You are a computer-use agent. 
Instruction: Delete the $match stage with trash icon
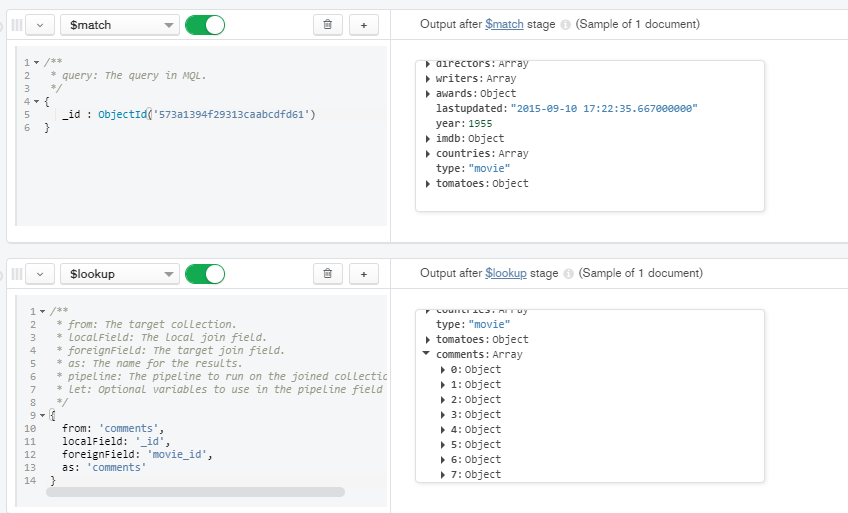click(x=328, y=24)
